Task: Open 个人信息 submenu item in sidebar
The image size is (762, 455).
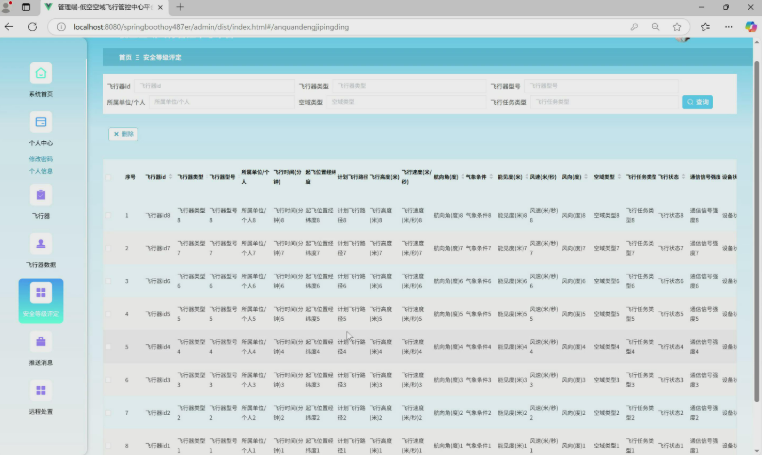Action: click(41, 171)
